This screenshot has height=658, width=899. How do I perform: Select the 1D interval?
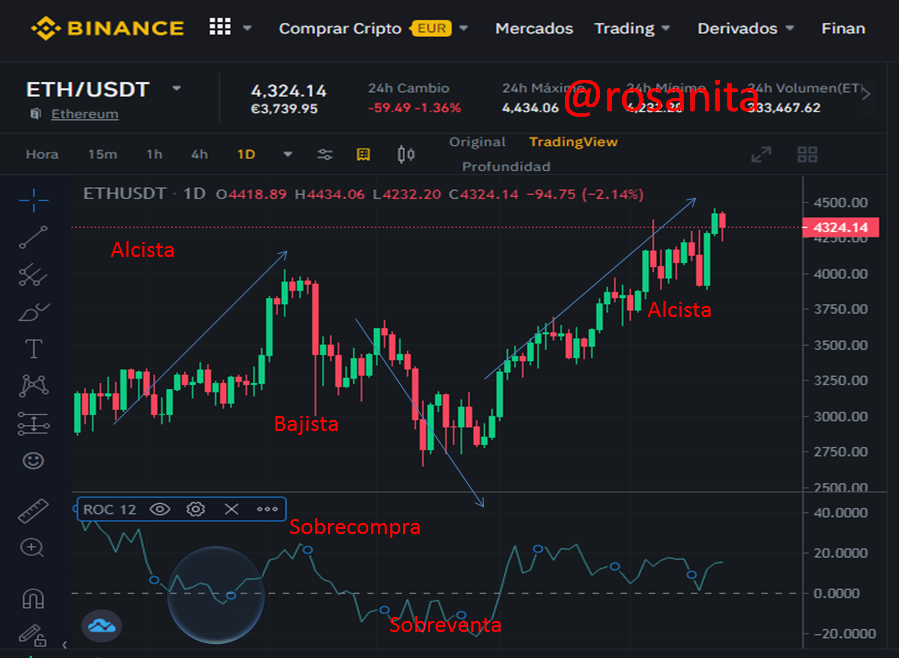tap(246, 154)
